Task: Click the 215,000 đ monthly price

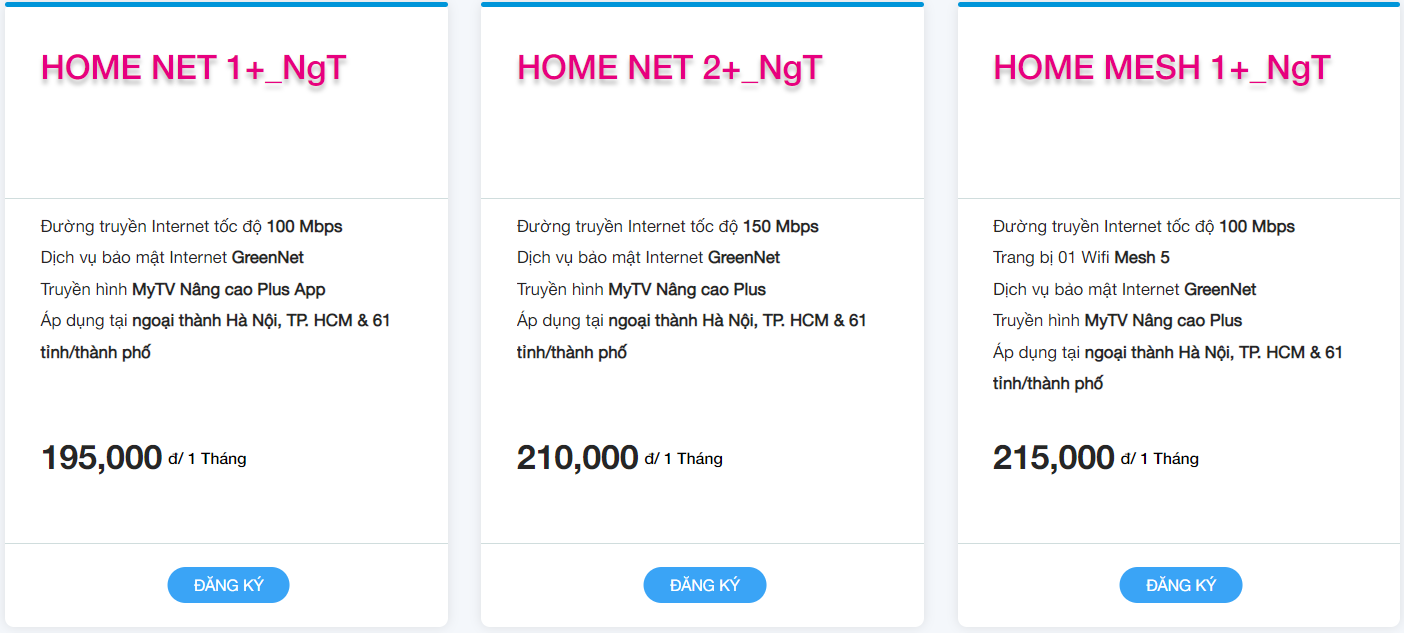Action: point(1054,458)
